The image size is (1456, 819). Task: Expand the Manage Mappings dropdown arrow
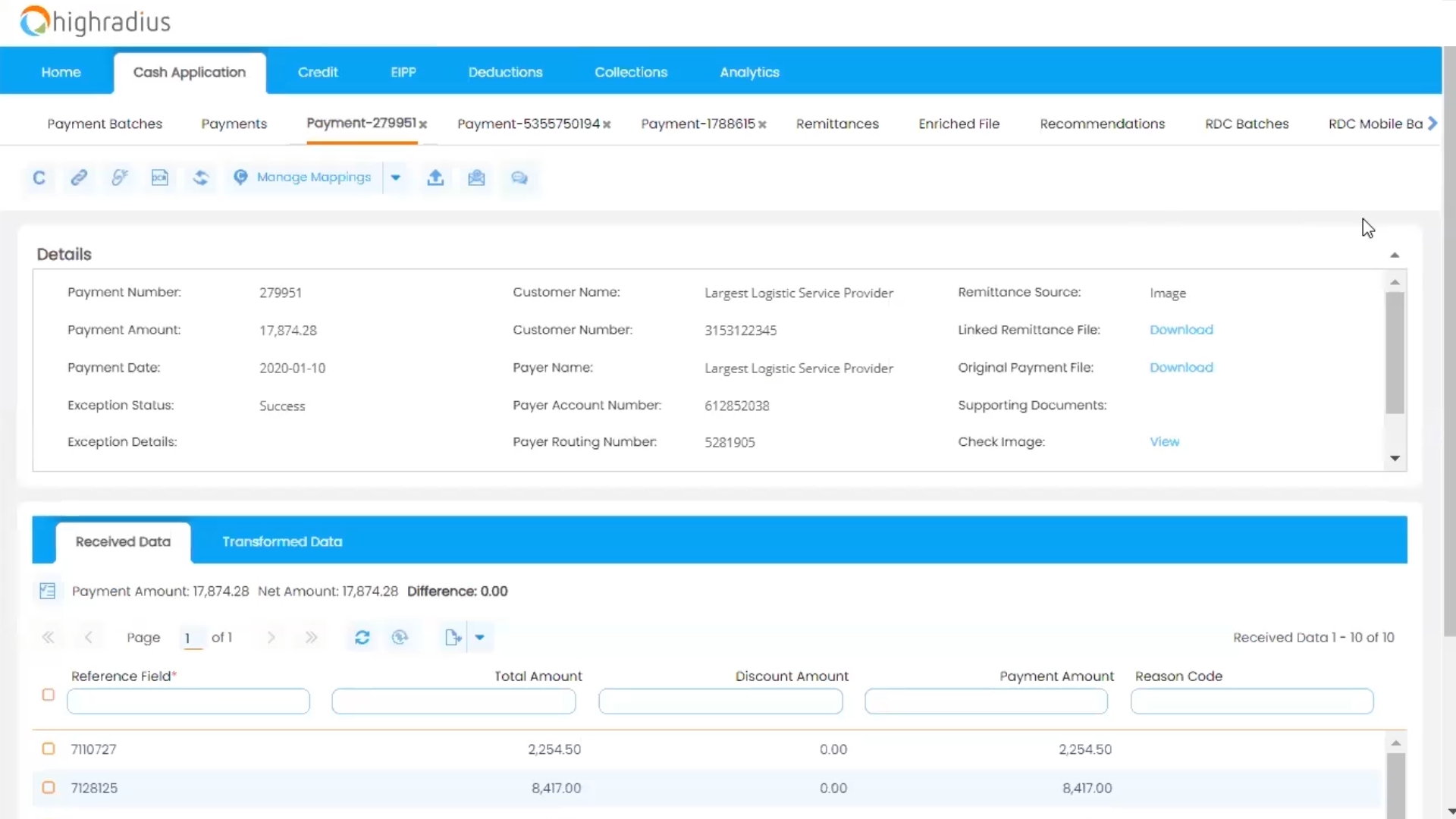pyautogui.click(x=396, y=177)
